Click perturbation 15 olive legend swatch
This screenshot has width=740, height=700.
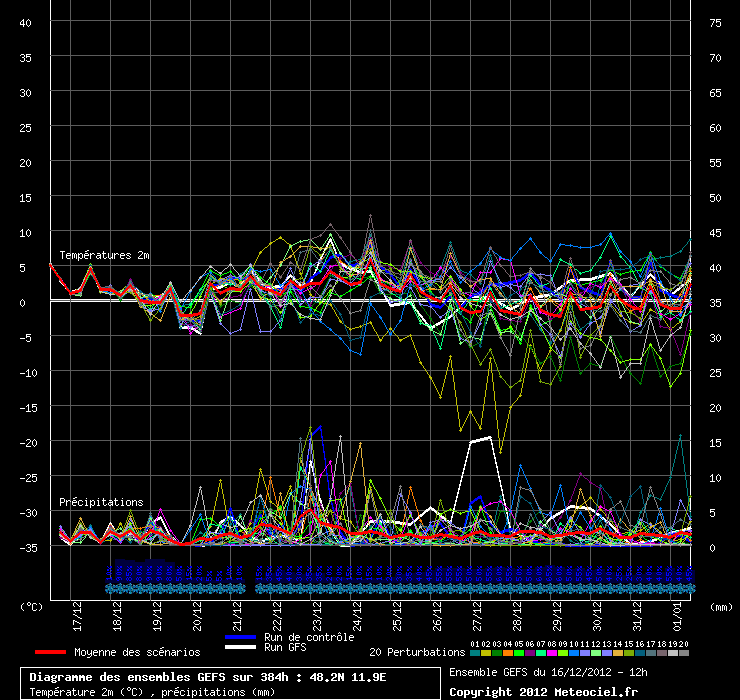coord(629,653)
